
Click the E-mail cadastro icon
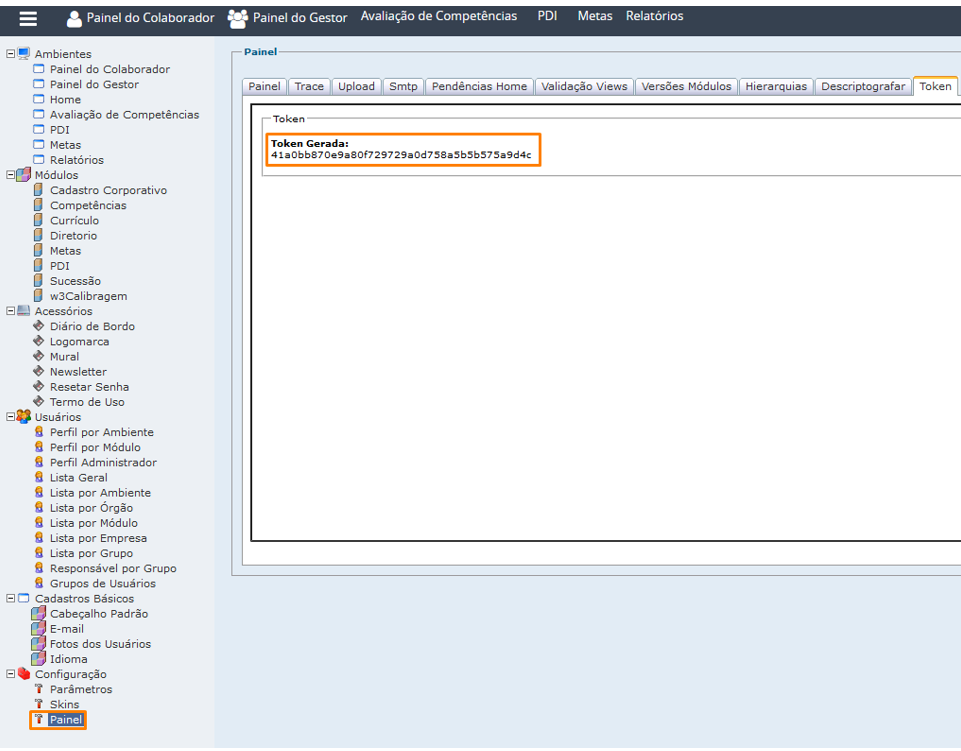pos(39,629)
